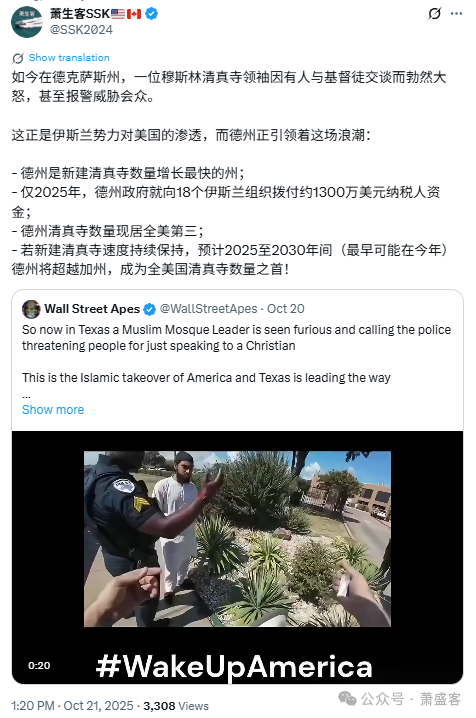
Task: Click the Wall Street Apes avatar
Action: [31, 309]
